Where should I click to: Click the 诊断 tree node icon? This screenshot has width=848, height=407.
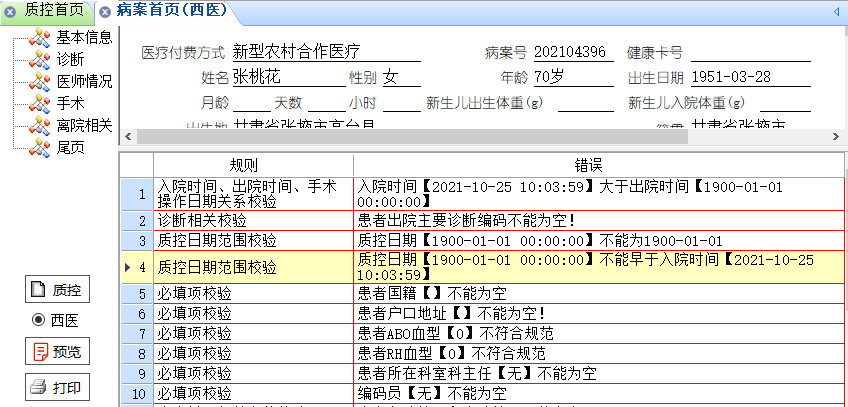(x=40, y=60)
